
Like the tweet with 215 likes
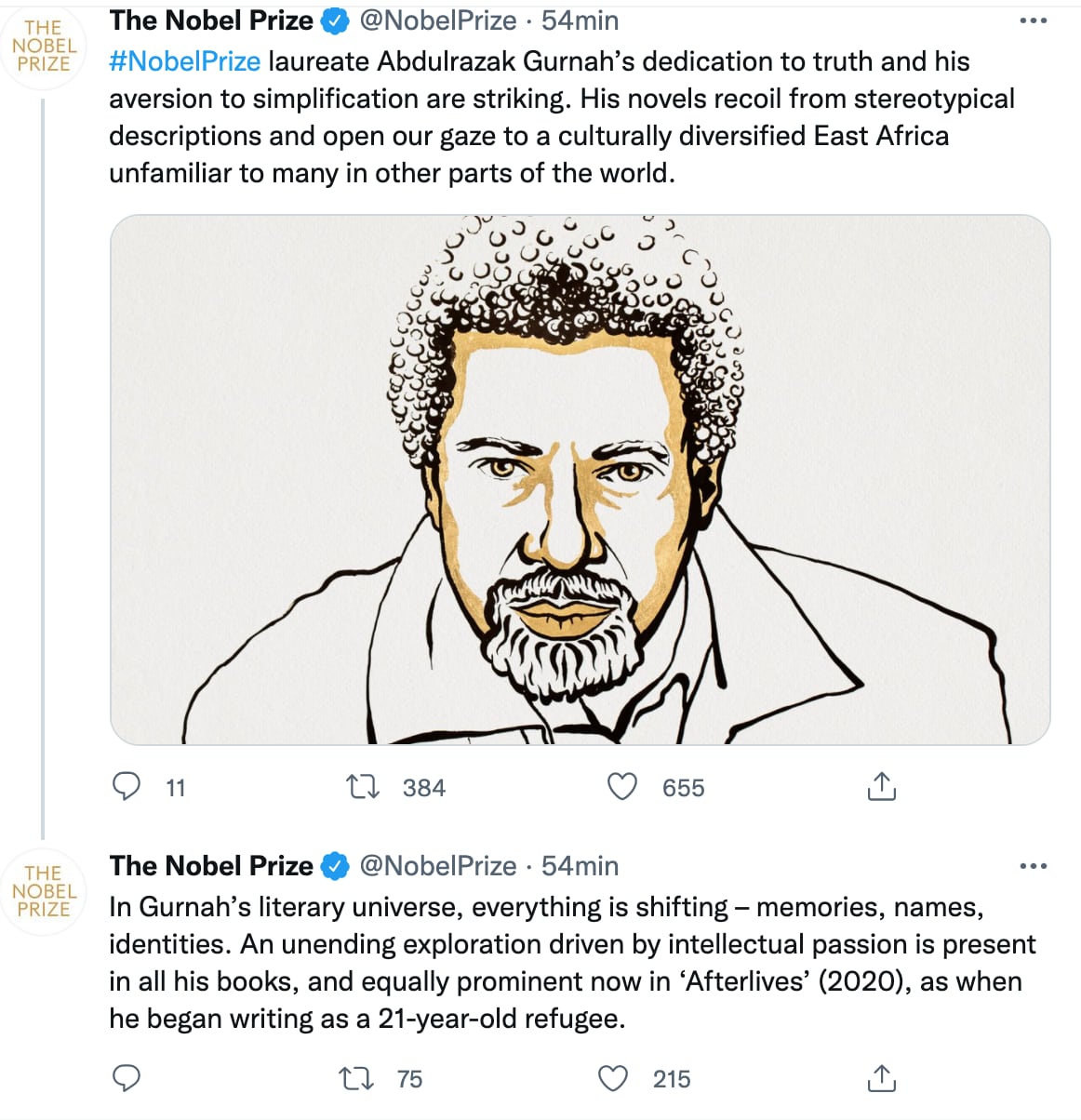[613, 1078]
